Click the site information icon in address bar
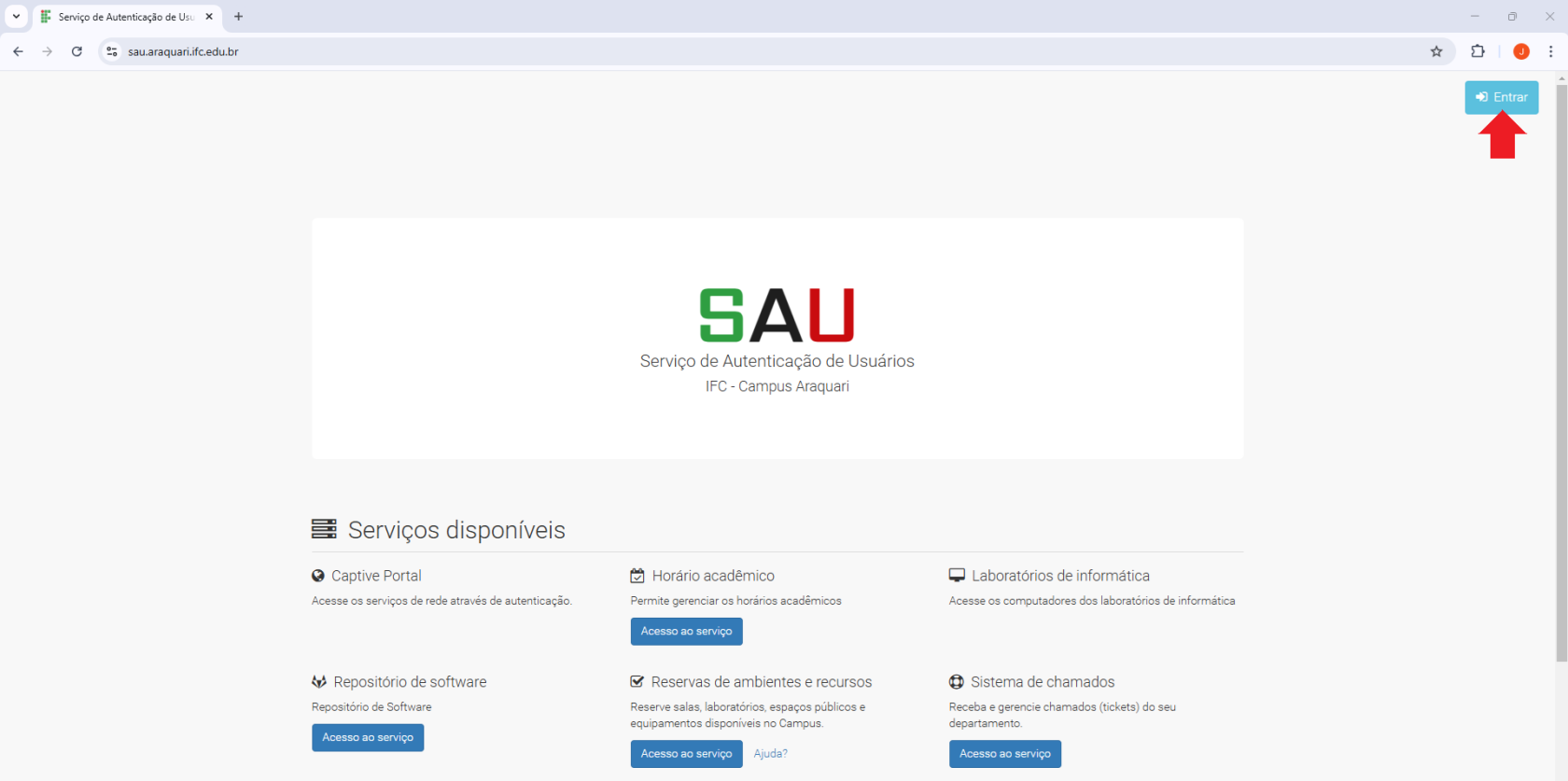Screen dimensions: 1568x781 coord(112,51)
